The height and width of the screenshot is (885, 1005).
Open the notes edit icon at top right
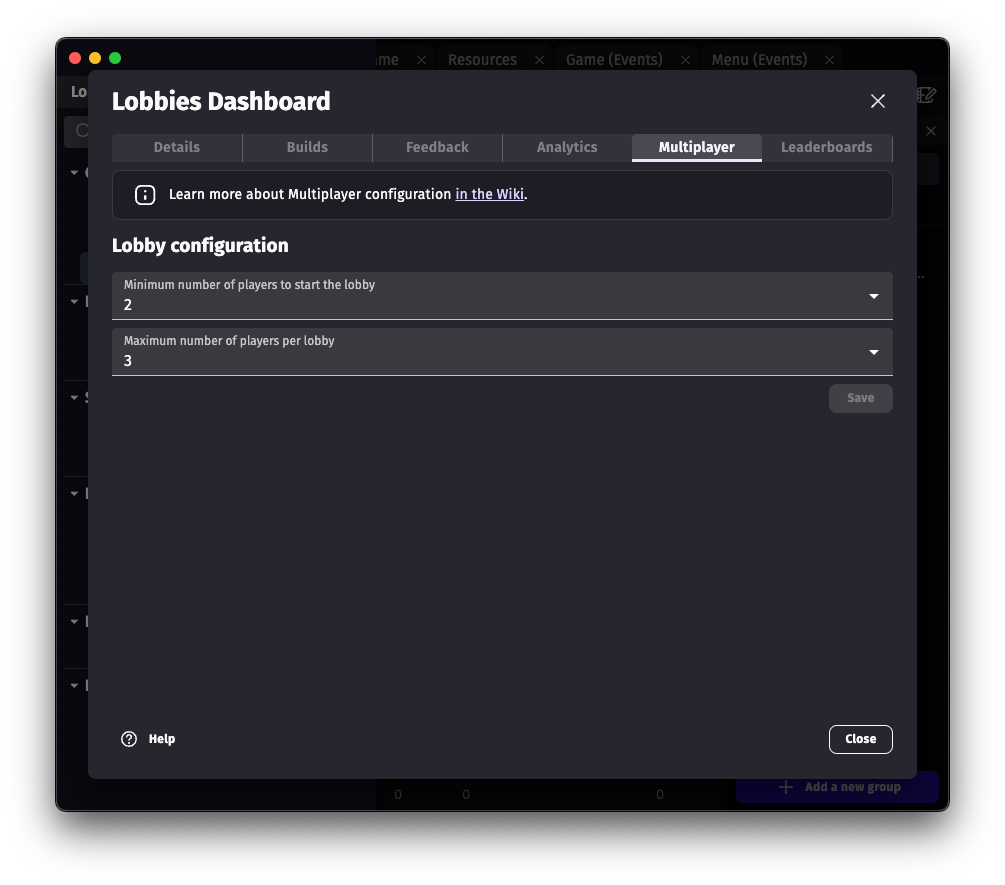tap(925, 95)
